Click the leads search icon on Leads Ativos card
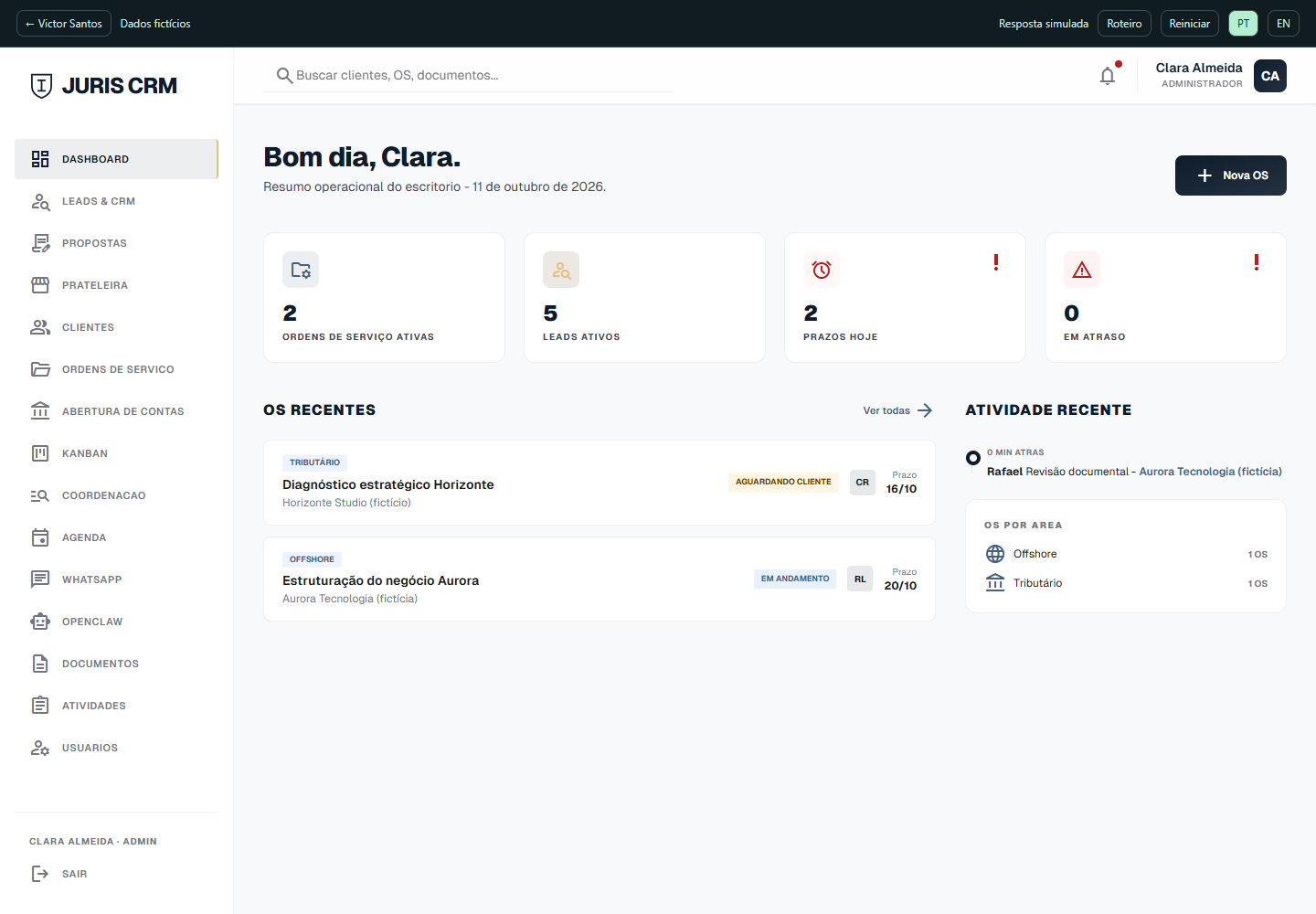 pyautogui.click(x=561, y=270)
